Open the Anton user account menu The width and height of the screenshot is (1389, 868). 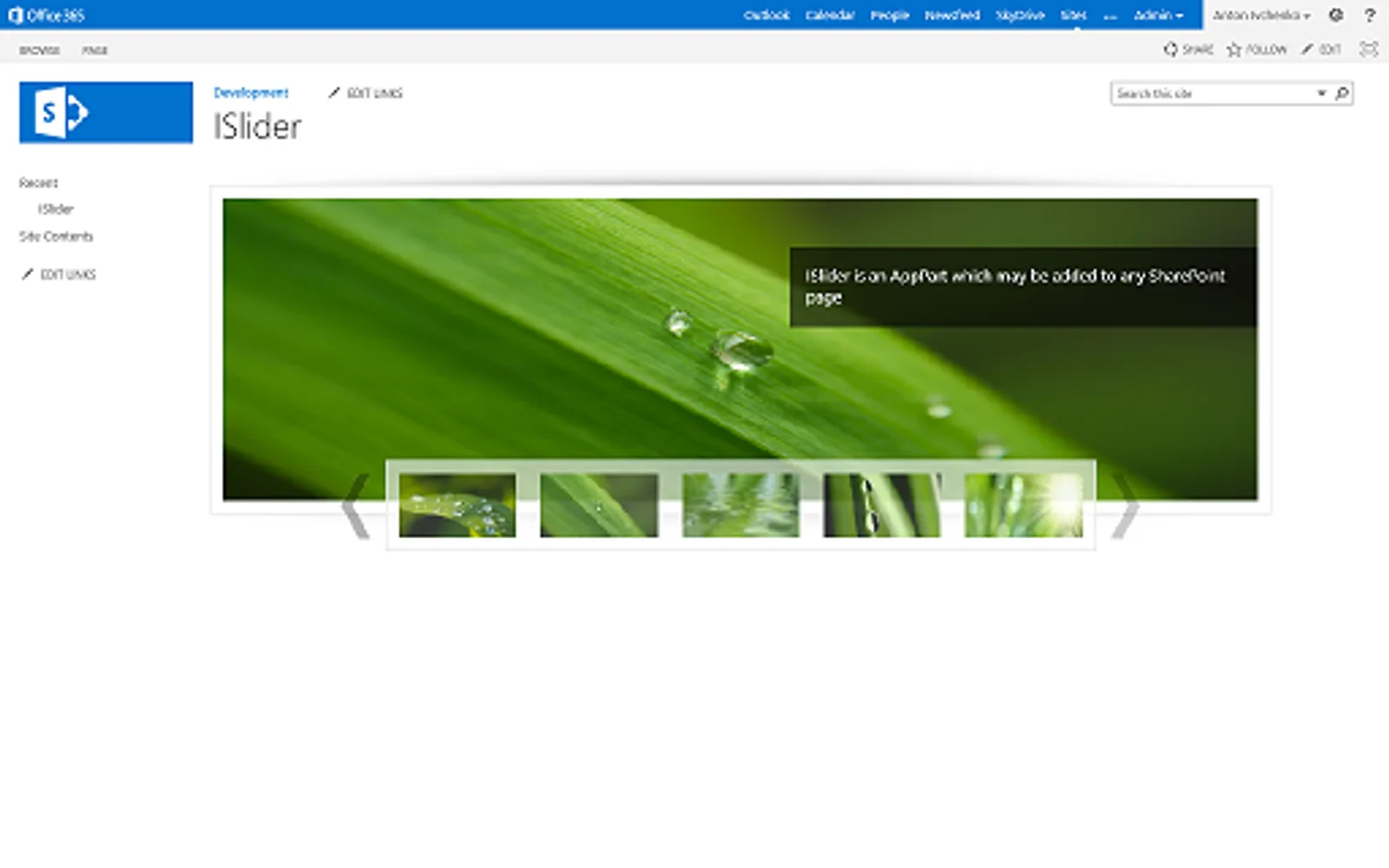pyautogui.click(x=1261, y=15)
